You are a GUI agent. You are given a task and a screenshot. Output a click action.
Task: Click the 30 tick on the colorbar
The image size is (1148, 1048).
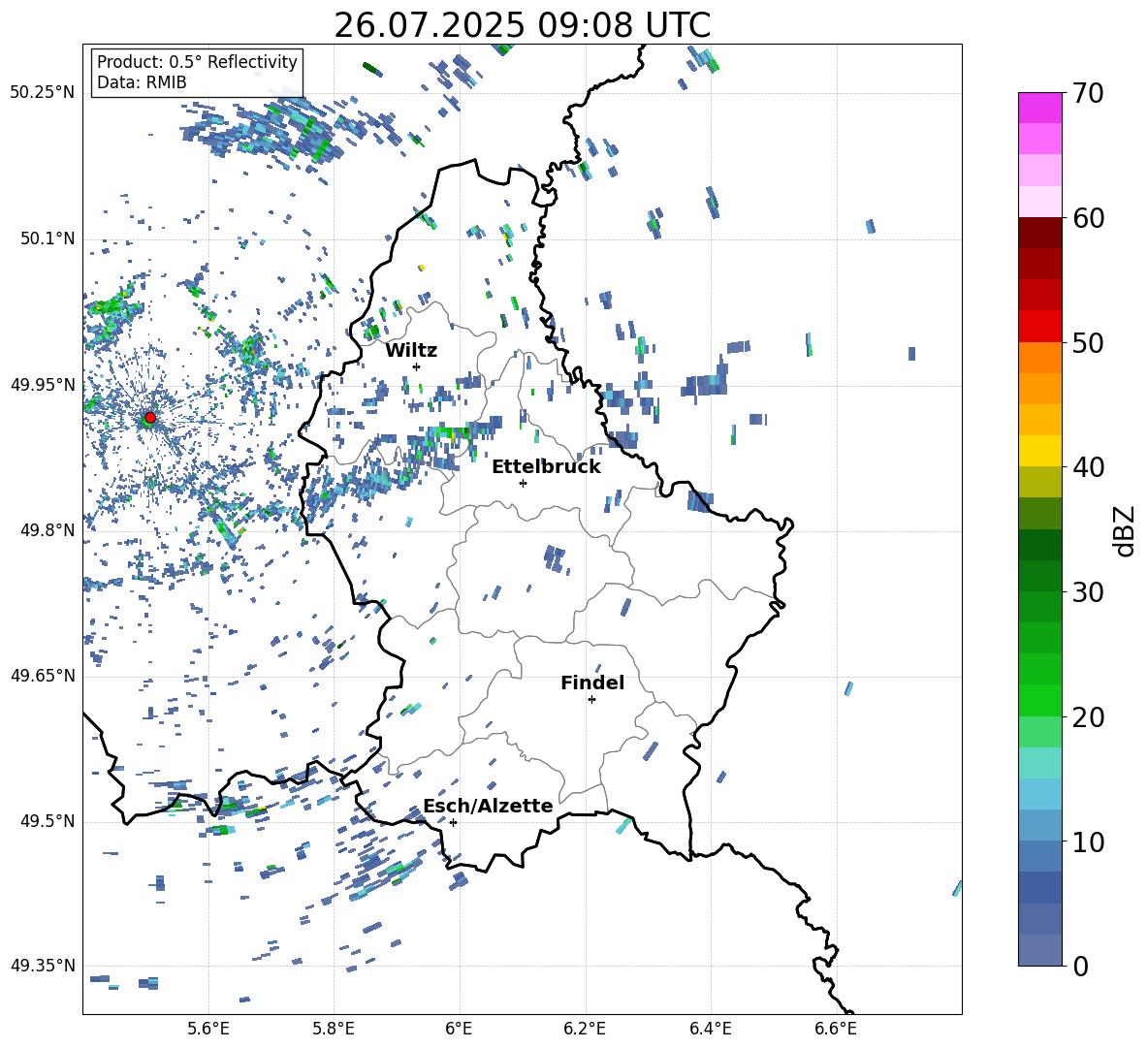(1088, 592)
